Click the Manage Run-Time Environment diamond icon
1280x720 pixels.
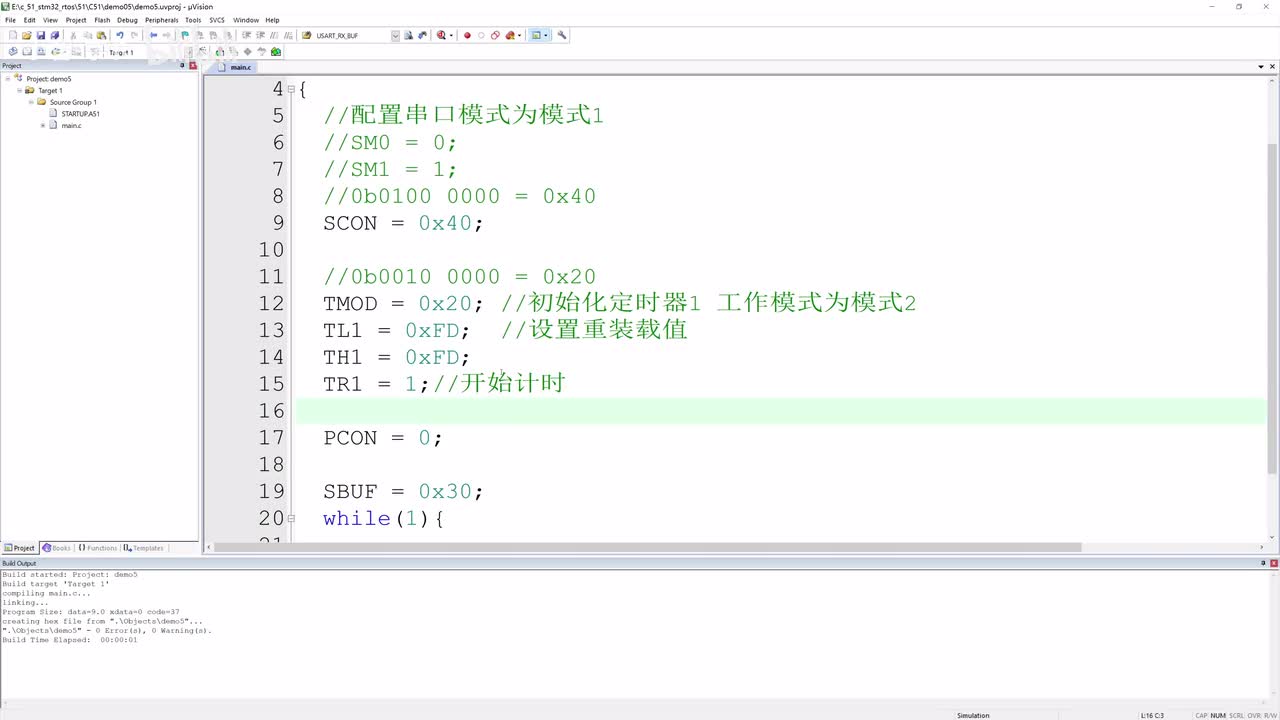tap(248, 52)
